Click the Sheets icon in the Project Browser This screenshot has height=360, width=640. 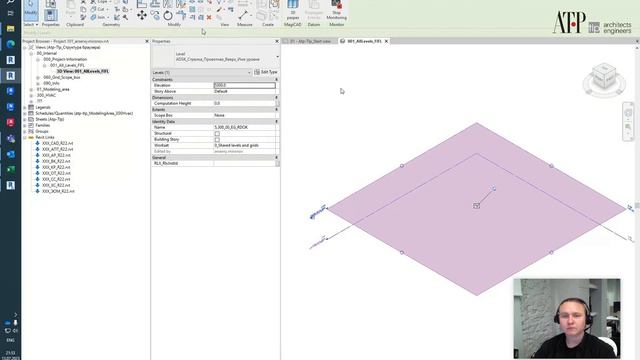click(x=31, y=119)
